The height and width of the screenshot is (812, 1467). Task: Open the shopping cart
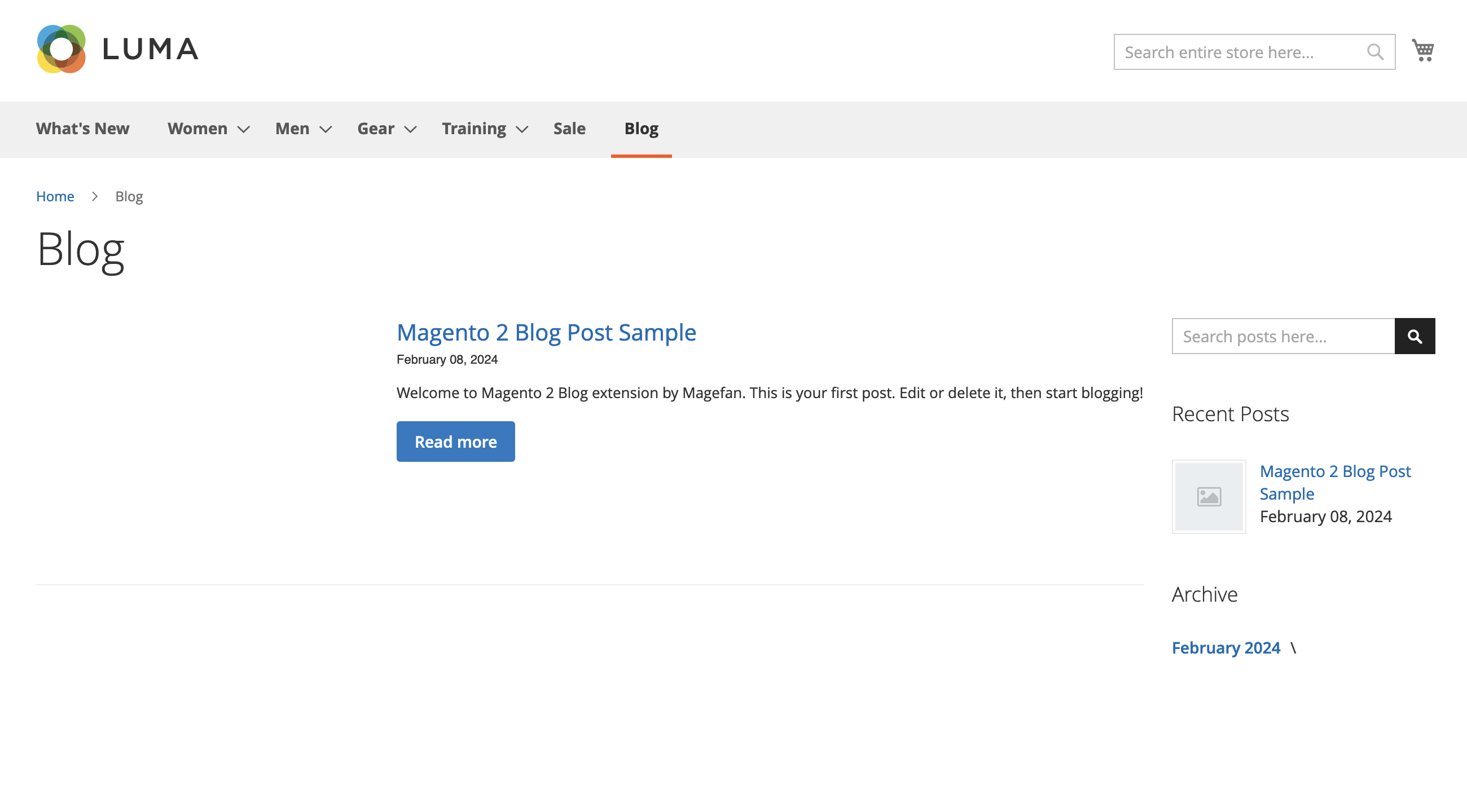(1422, 51)
